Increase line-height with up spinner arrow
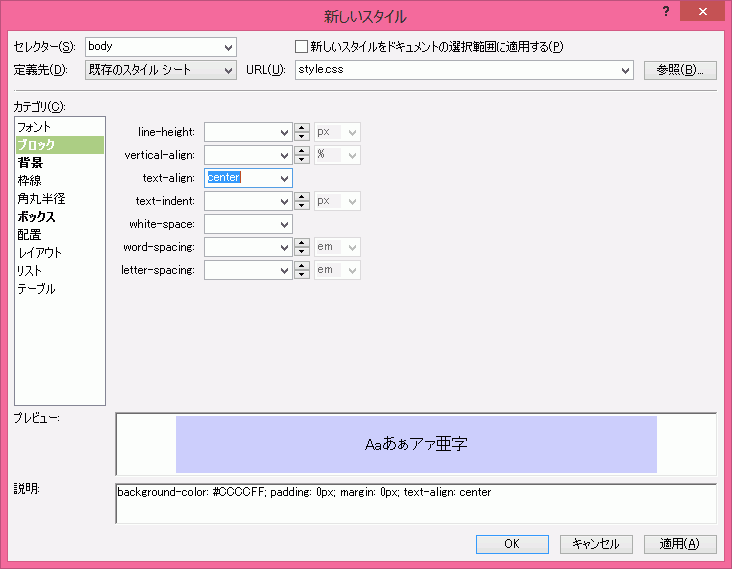This screenshot has height=569, width=732. (302, 128)
